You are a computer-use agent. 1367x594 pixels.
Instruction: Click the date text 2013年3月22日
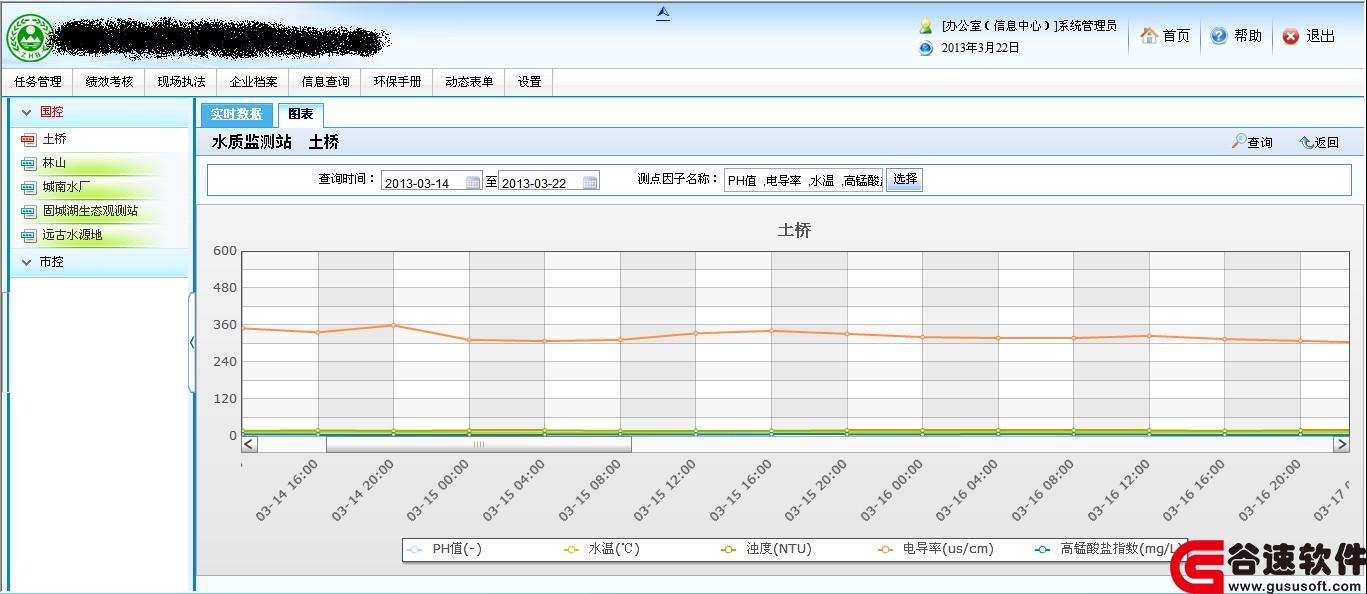pyautogui.click(x=980, y=48)
